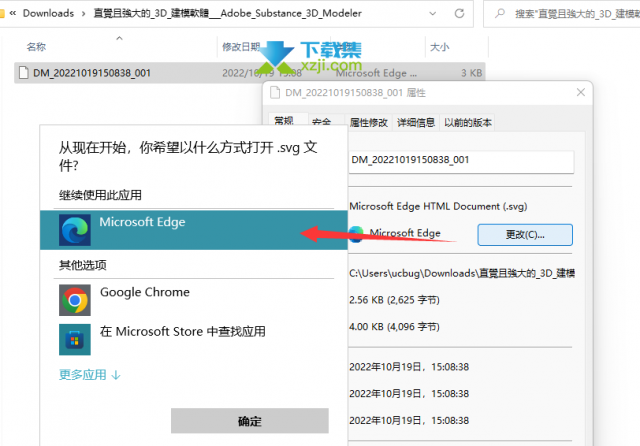Sort by 修改日期 column header
The height and width of the screenshot is (446, 640).
pos(241,47)
